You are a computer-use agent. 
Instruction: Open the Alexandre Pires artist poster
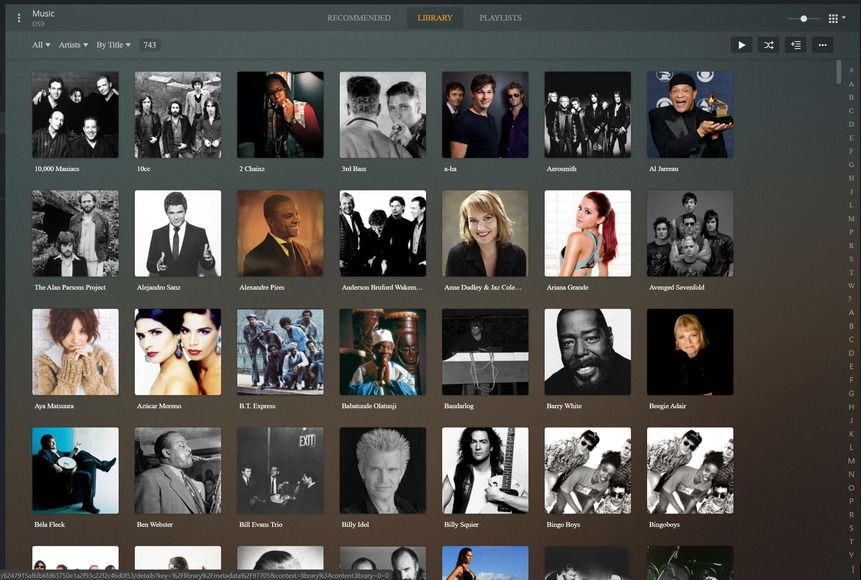click(x=280, y=233)
